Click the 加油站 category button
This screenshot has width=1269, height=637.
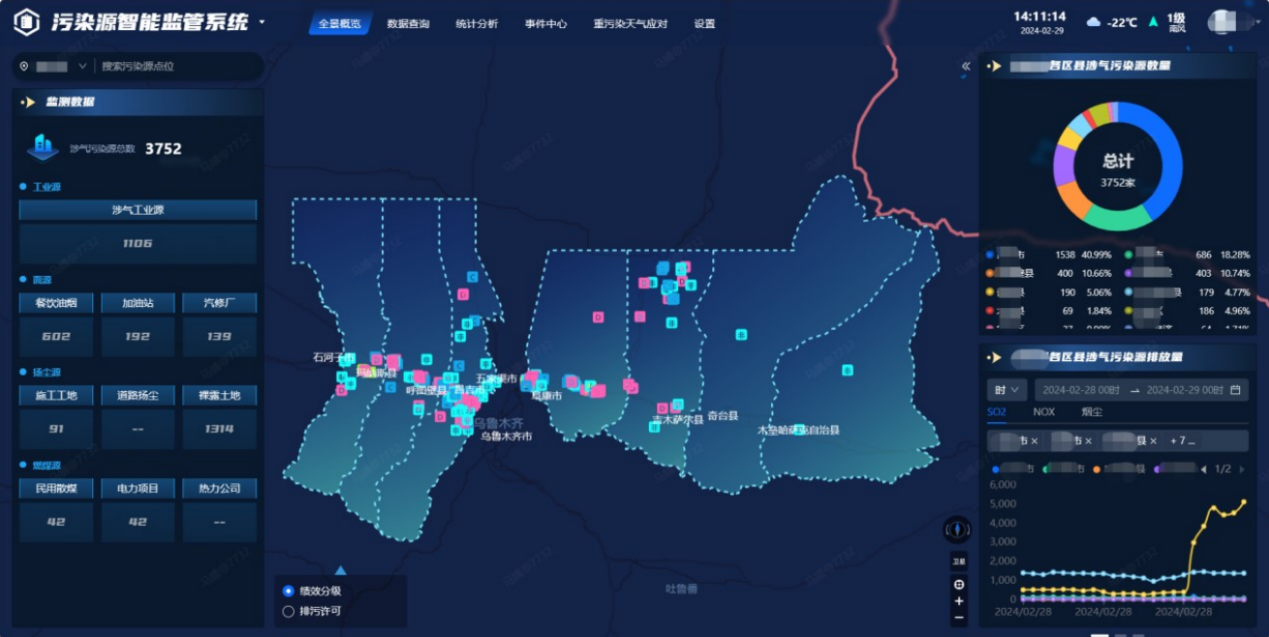138,303
